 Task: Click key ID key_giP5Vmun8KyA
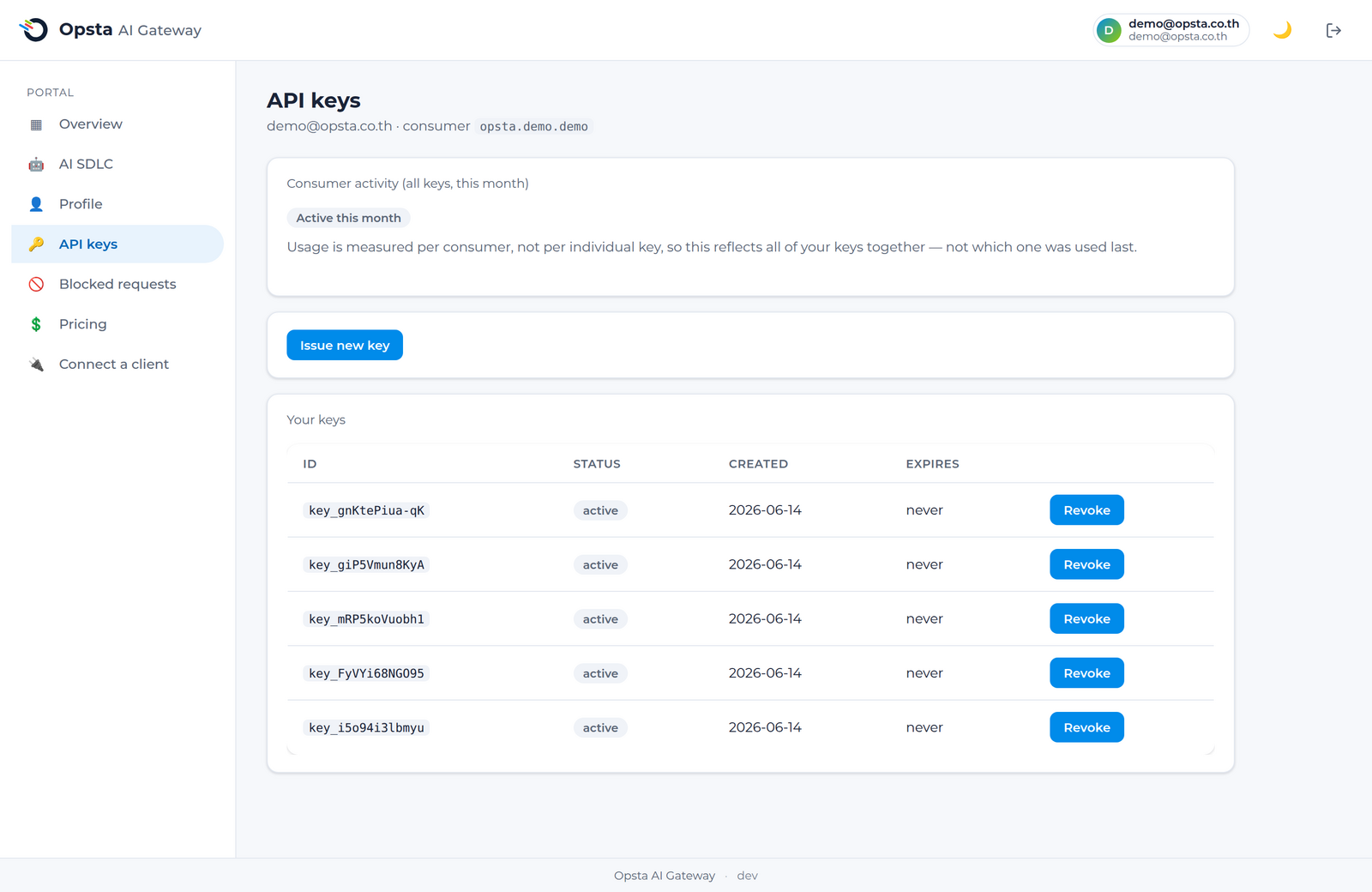(366, 564)
